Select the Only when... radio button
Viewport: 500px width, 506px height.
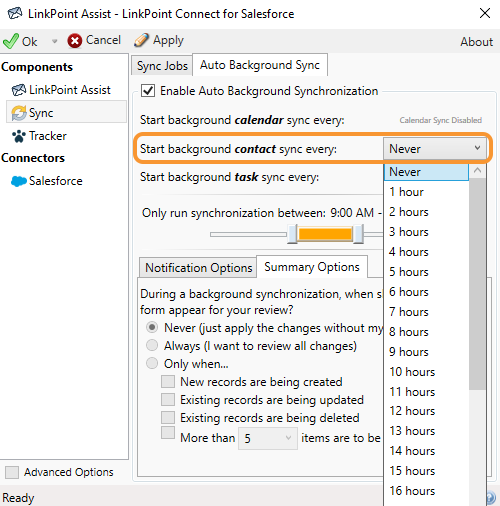152,363
